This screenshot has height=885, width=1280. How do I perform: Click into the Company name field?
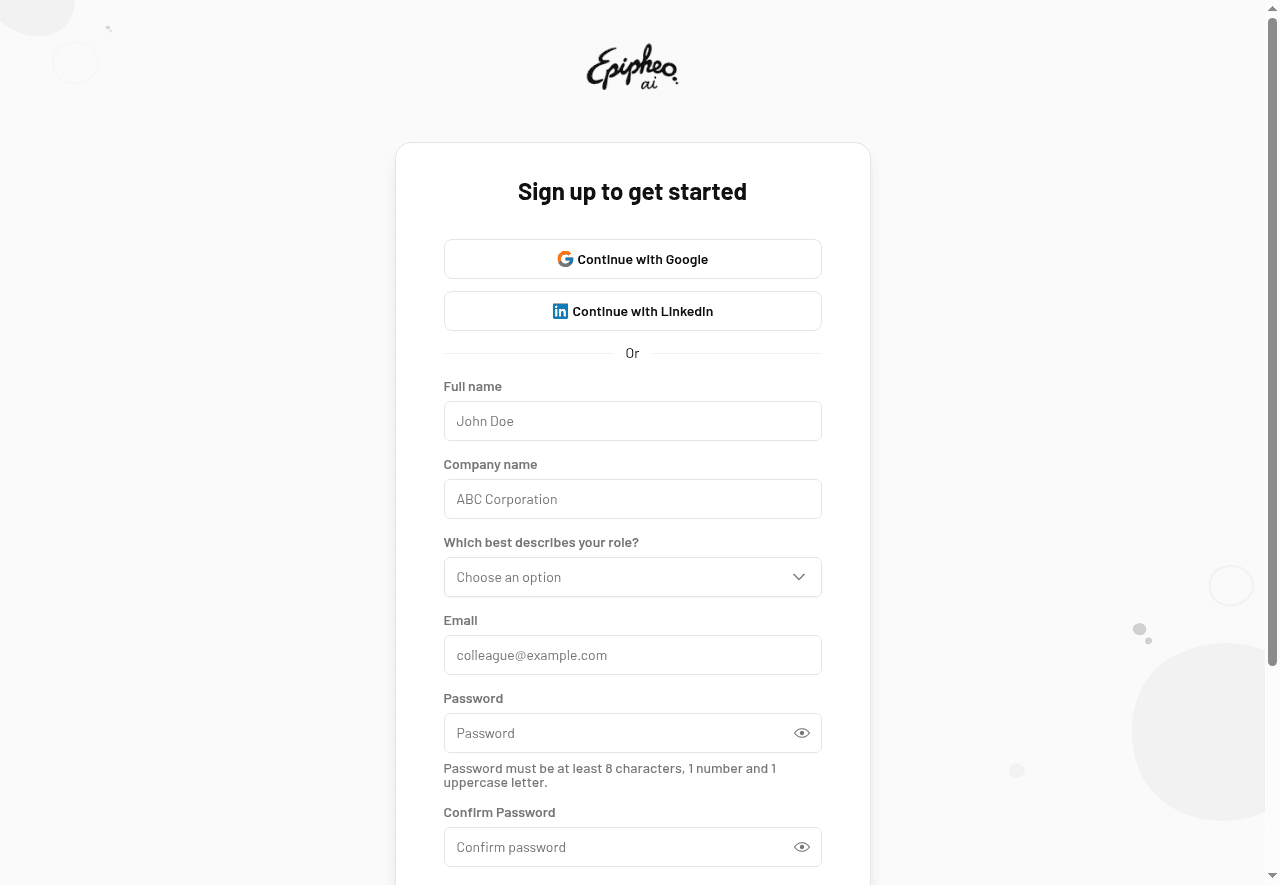tap(632, 499)
